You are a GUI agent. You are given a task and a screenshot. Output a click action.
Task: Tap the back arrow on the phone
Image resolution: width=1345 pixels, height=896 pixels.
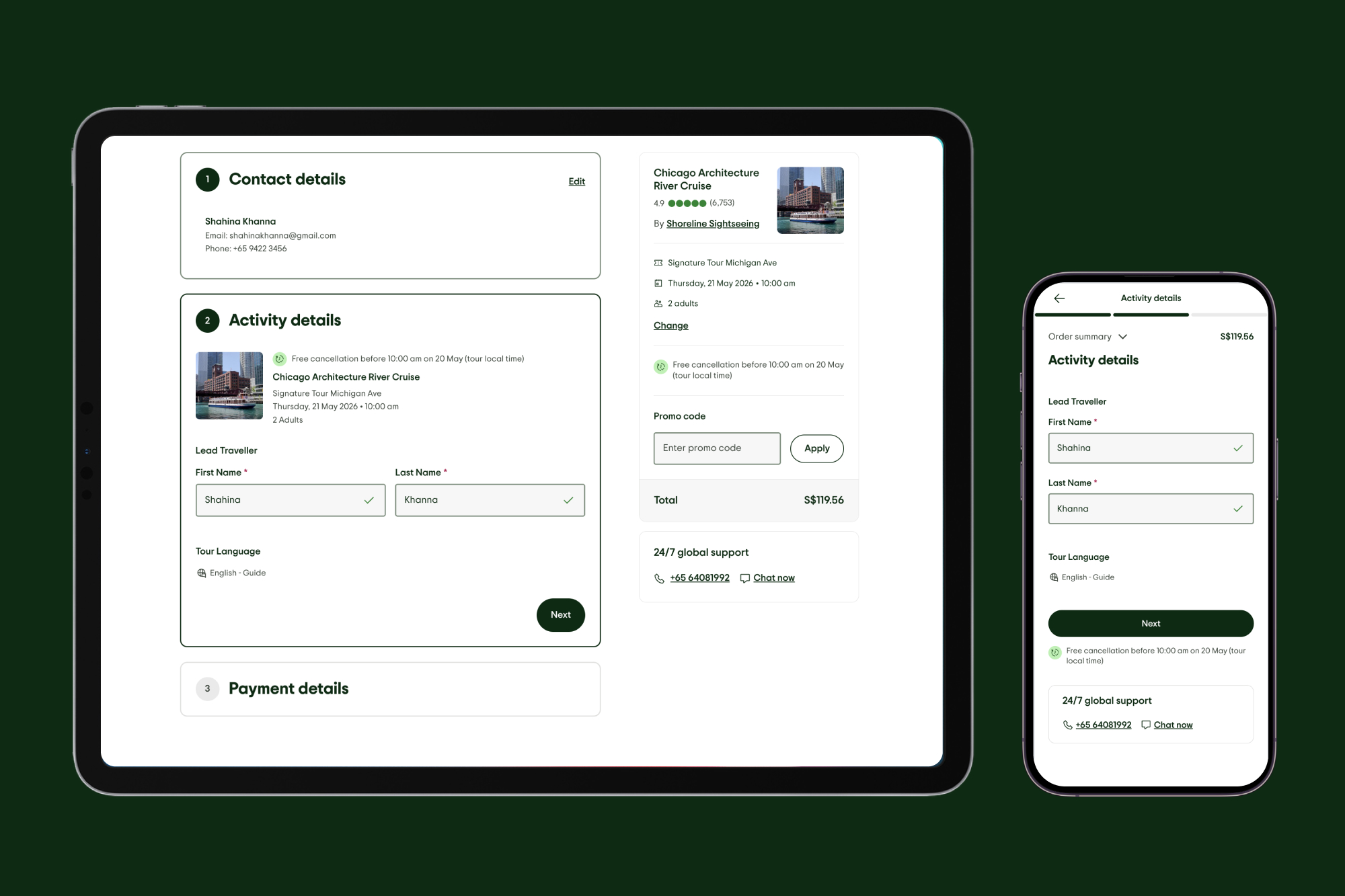coord(1059,298)
